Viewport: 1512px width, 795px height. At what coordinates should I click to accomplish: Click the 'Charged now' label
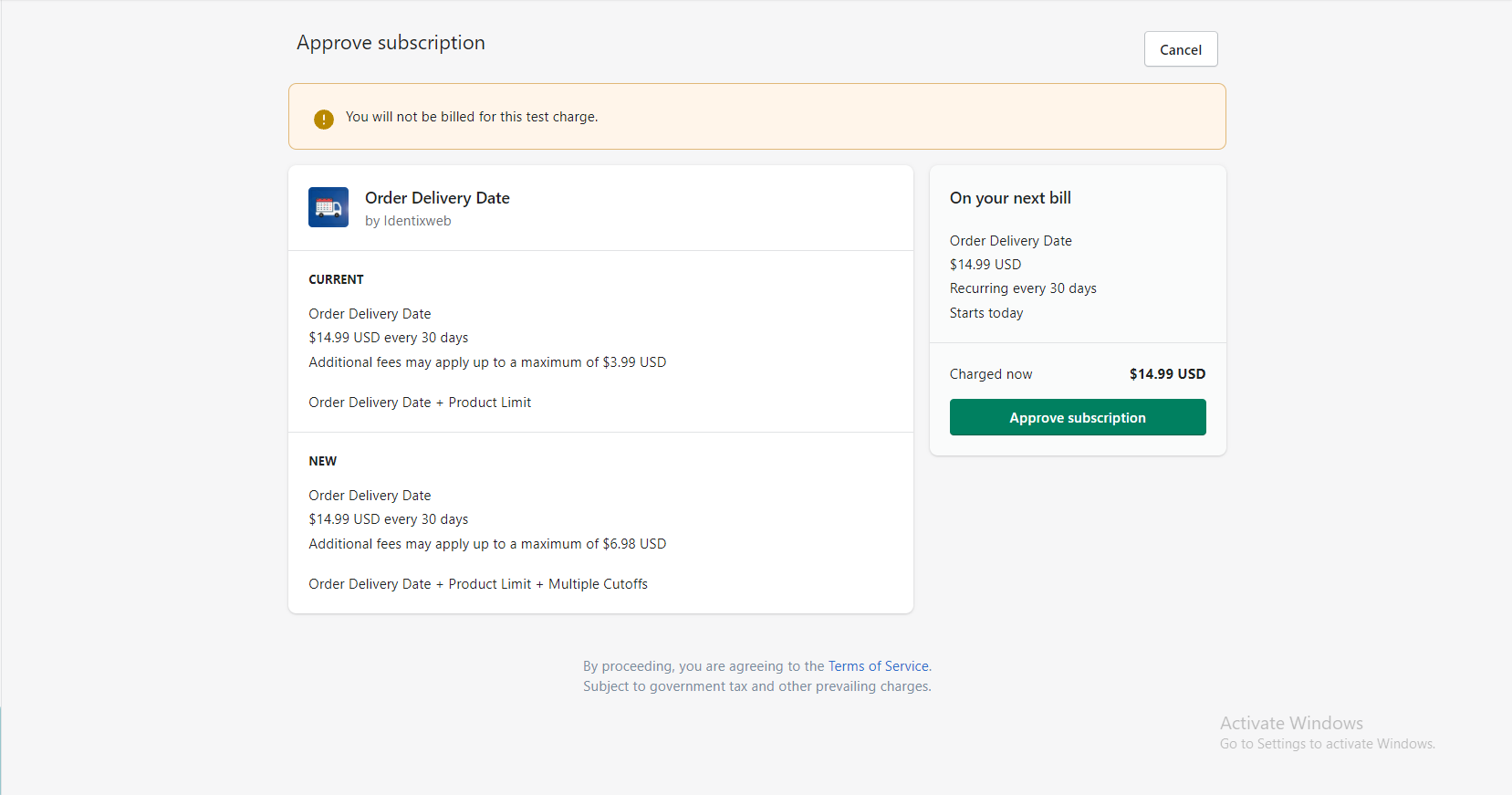(x=991, y=374)
